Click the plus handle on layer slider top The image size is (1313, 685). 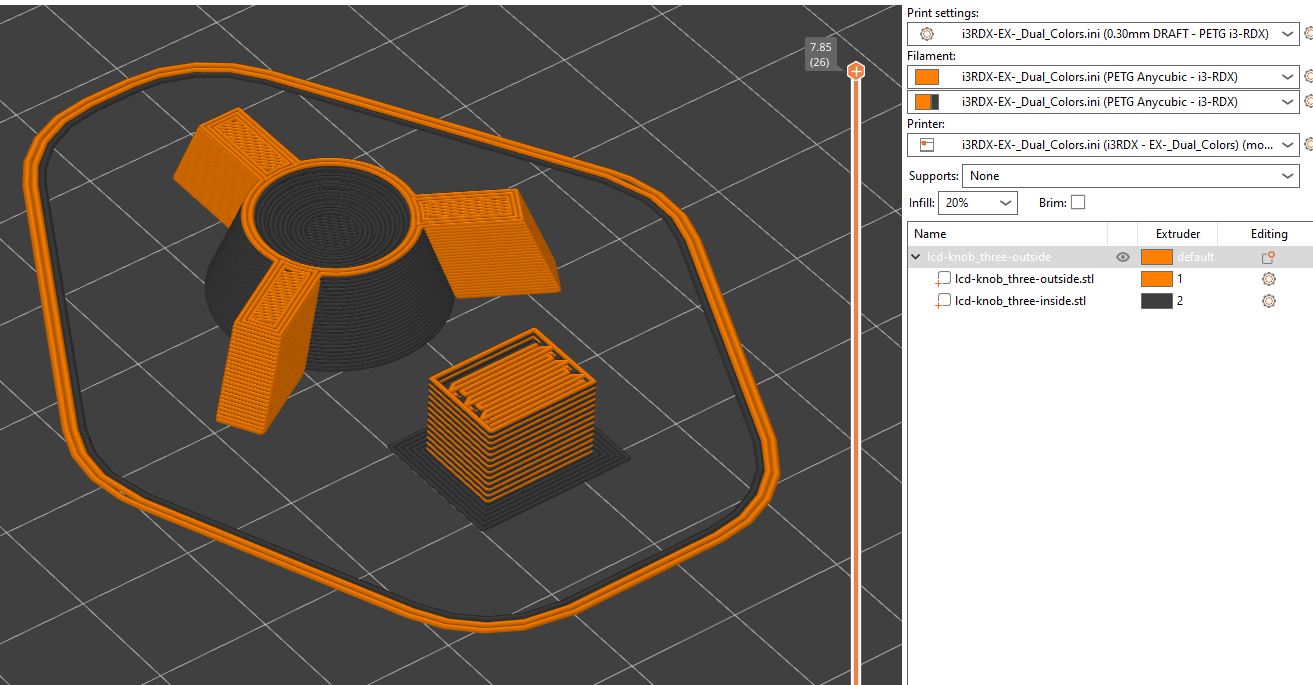[x=855, y=71]
